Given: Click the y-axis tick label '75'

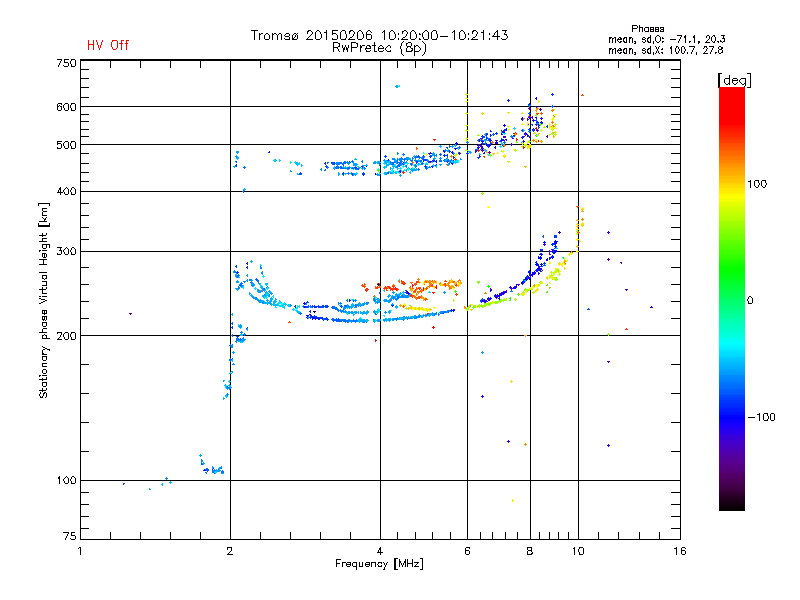Looking at the screenshot, I should (x=69, y=536).
